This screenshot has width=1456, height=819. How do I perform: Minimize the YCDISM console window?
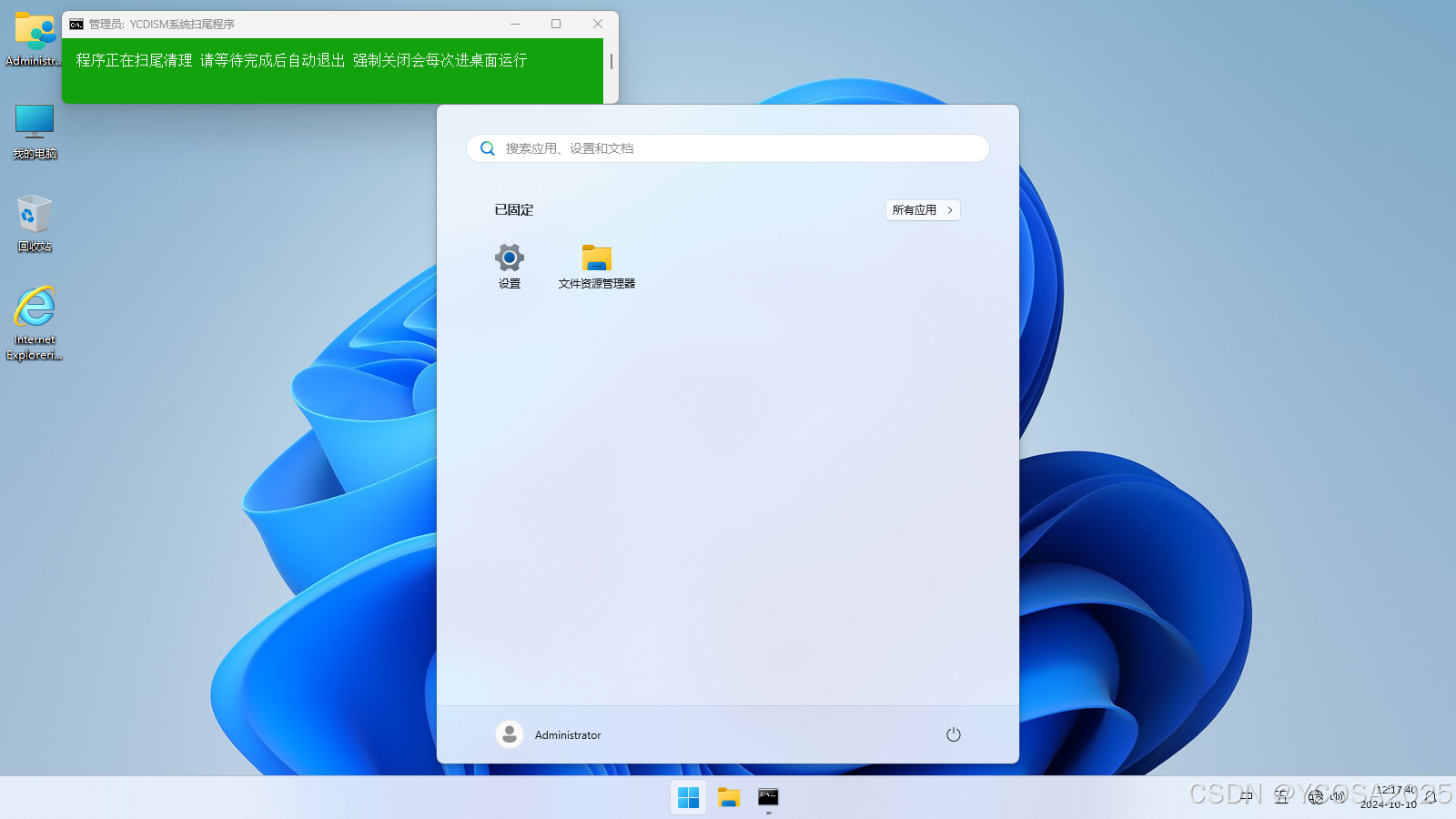tap(515, 24)
